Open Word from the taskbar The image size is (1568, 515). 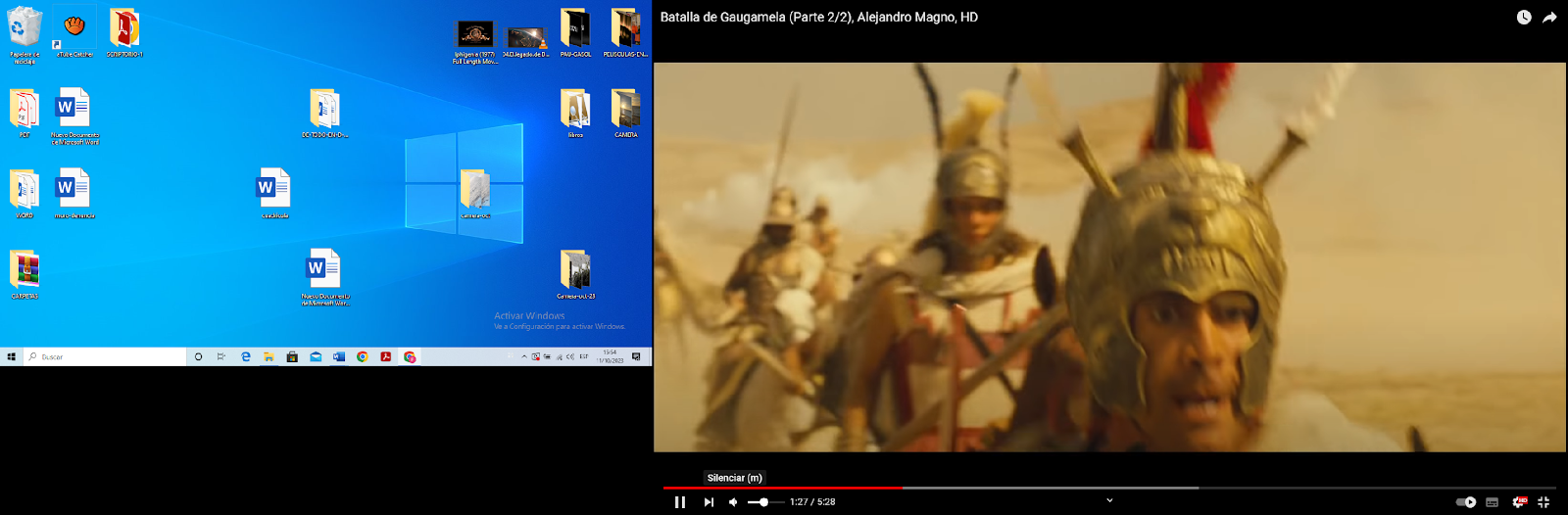(x=339, y=356)
